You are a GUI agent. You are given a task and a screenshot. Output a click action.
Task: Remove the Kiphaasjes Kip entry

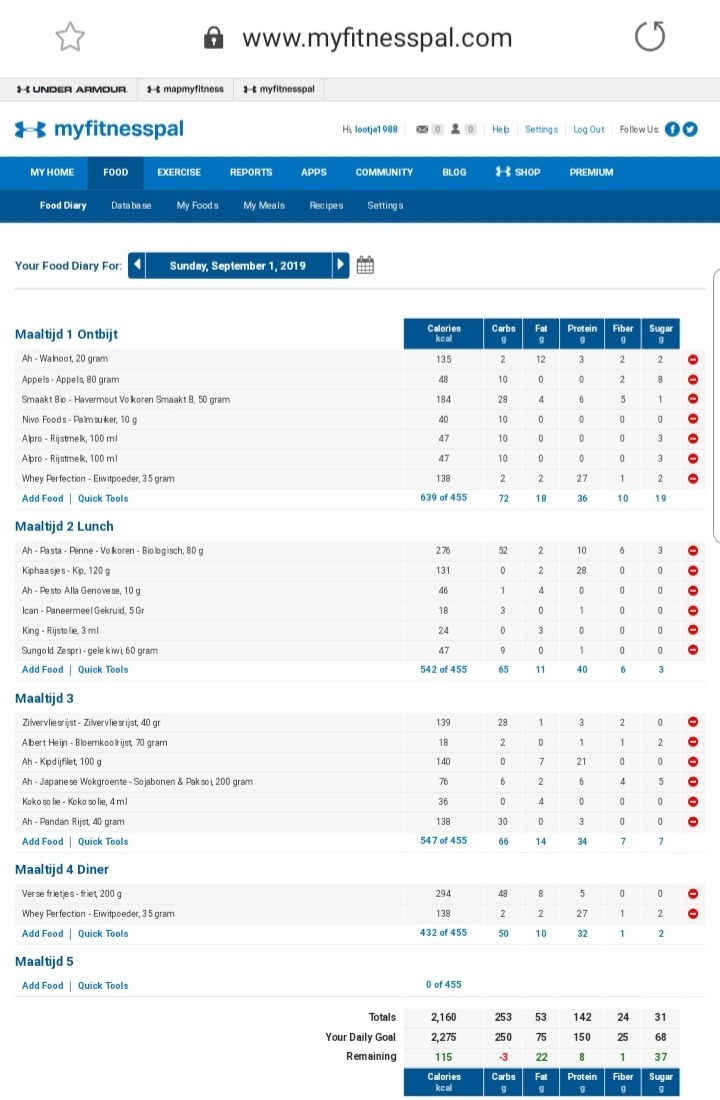click(x=693, y=570)
